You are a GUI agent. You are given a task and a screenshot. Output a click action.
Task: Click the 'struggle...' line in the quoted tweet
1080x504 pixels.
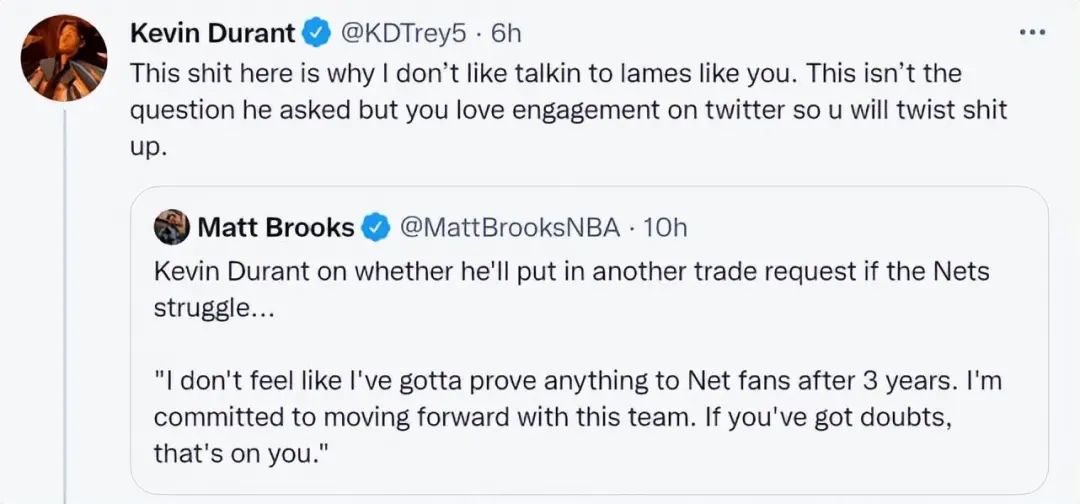point(210,307)
